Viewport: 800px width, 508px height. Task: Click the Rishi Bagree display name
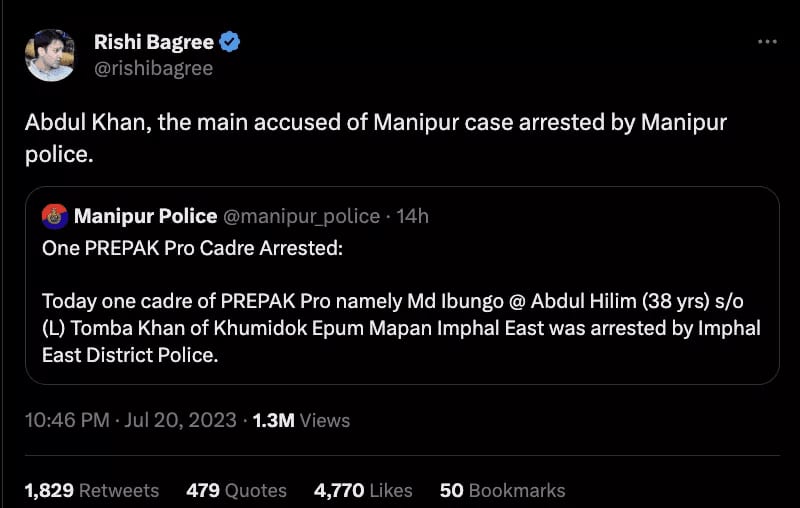(x=154, y=42)
